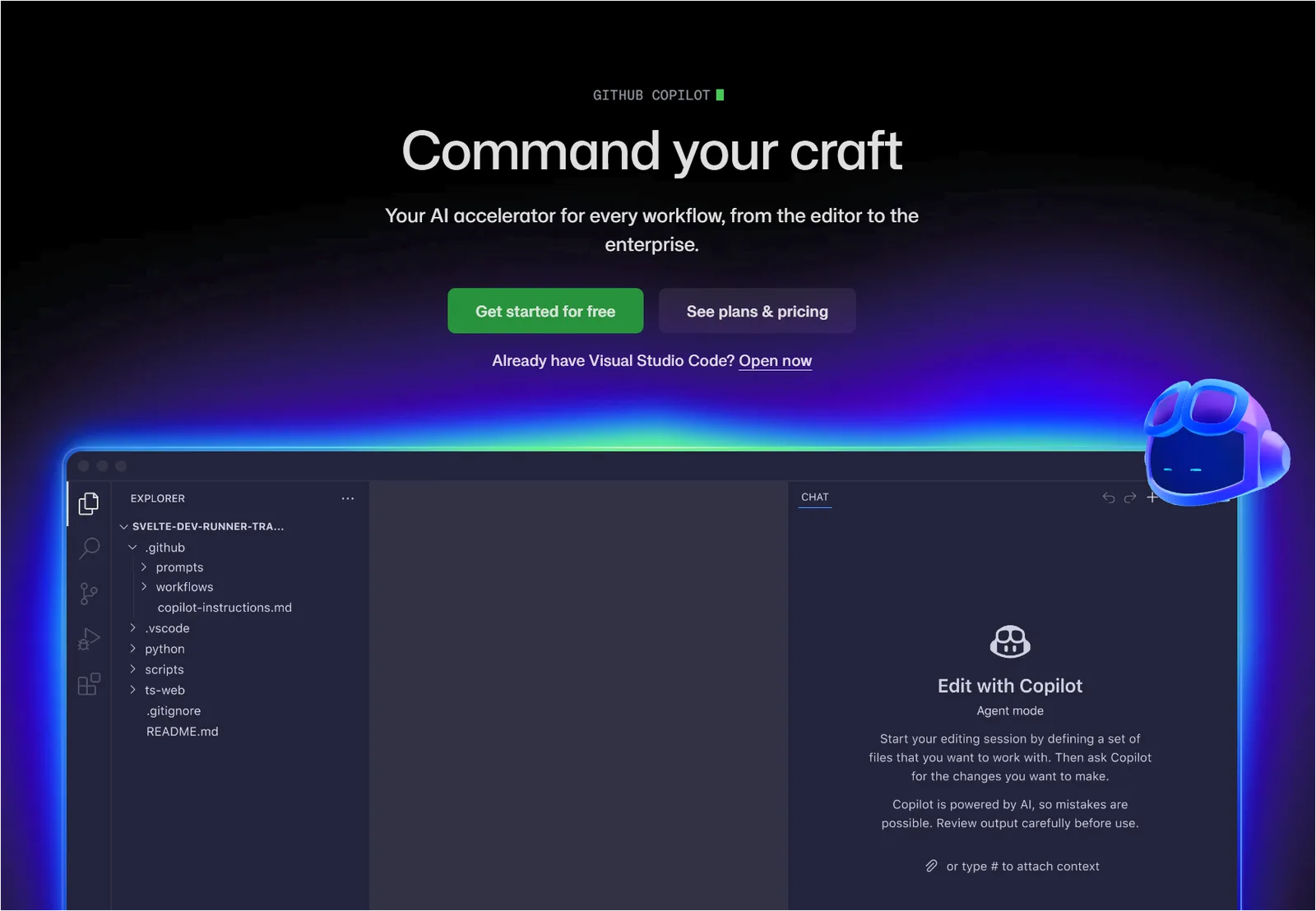The image size is (1316, 911).
Task: Click the GITHUB COPILOT label text
Action: point(651,95)
